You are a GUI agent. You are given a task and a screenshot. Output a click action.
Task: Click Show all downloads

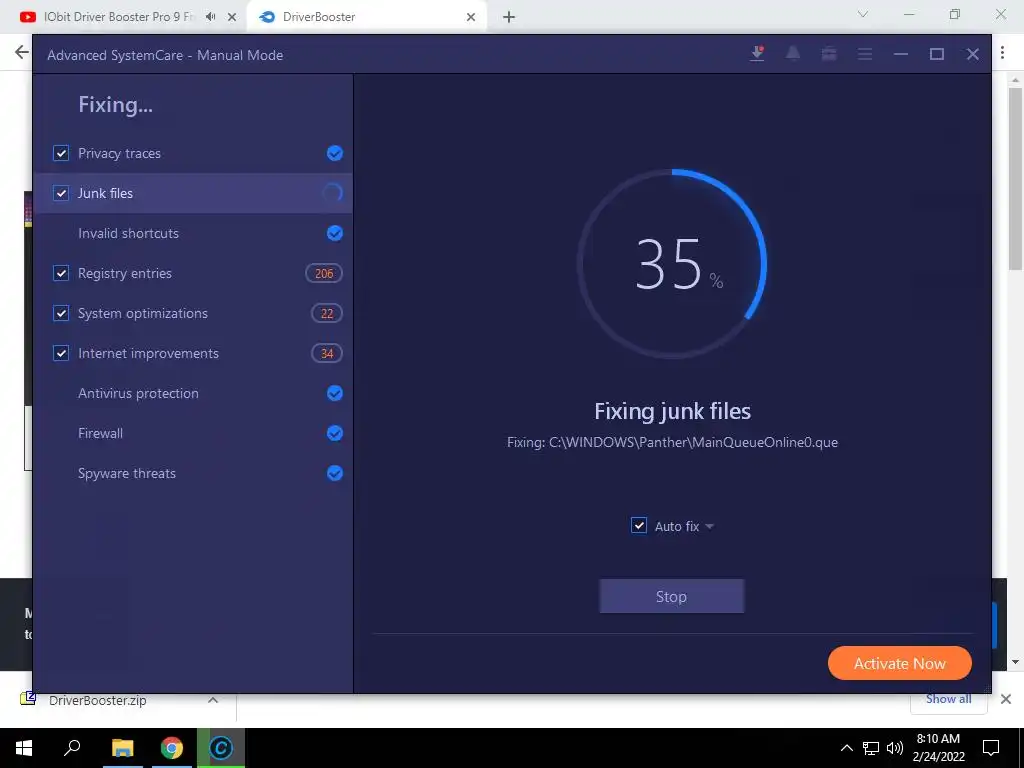tap(948, 699)
